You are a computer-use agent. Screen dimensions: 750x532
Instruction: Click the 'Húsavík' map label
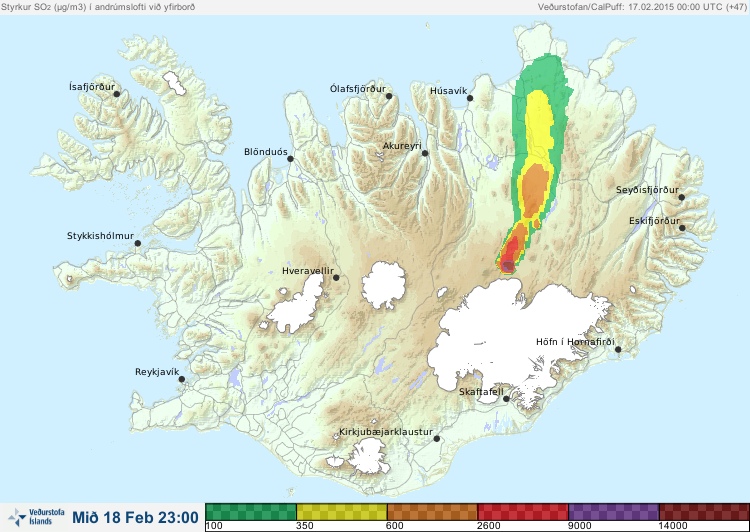(x=448, y=91)
